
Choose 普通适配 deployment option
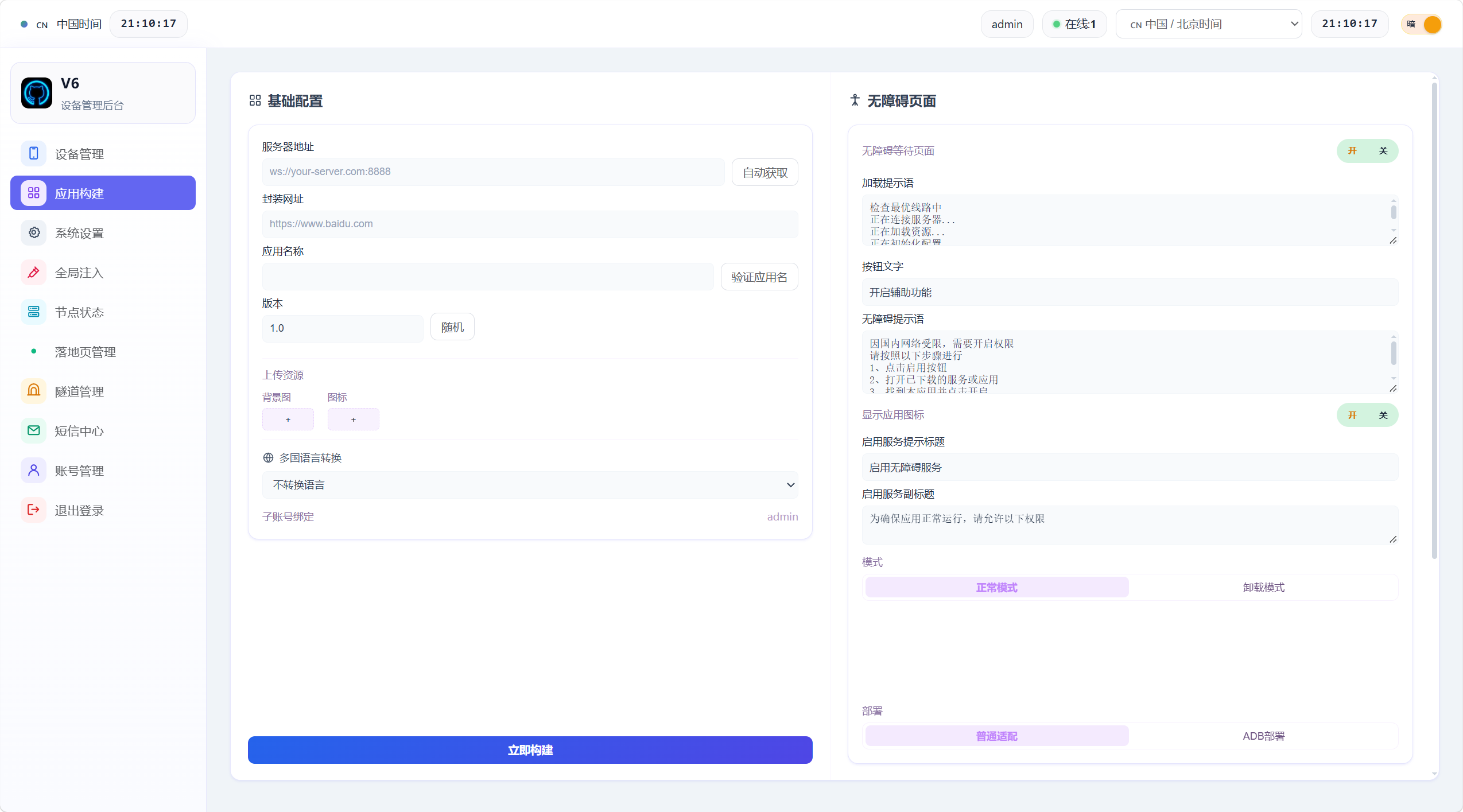point(997,736)
